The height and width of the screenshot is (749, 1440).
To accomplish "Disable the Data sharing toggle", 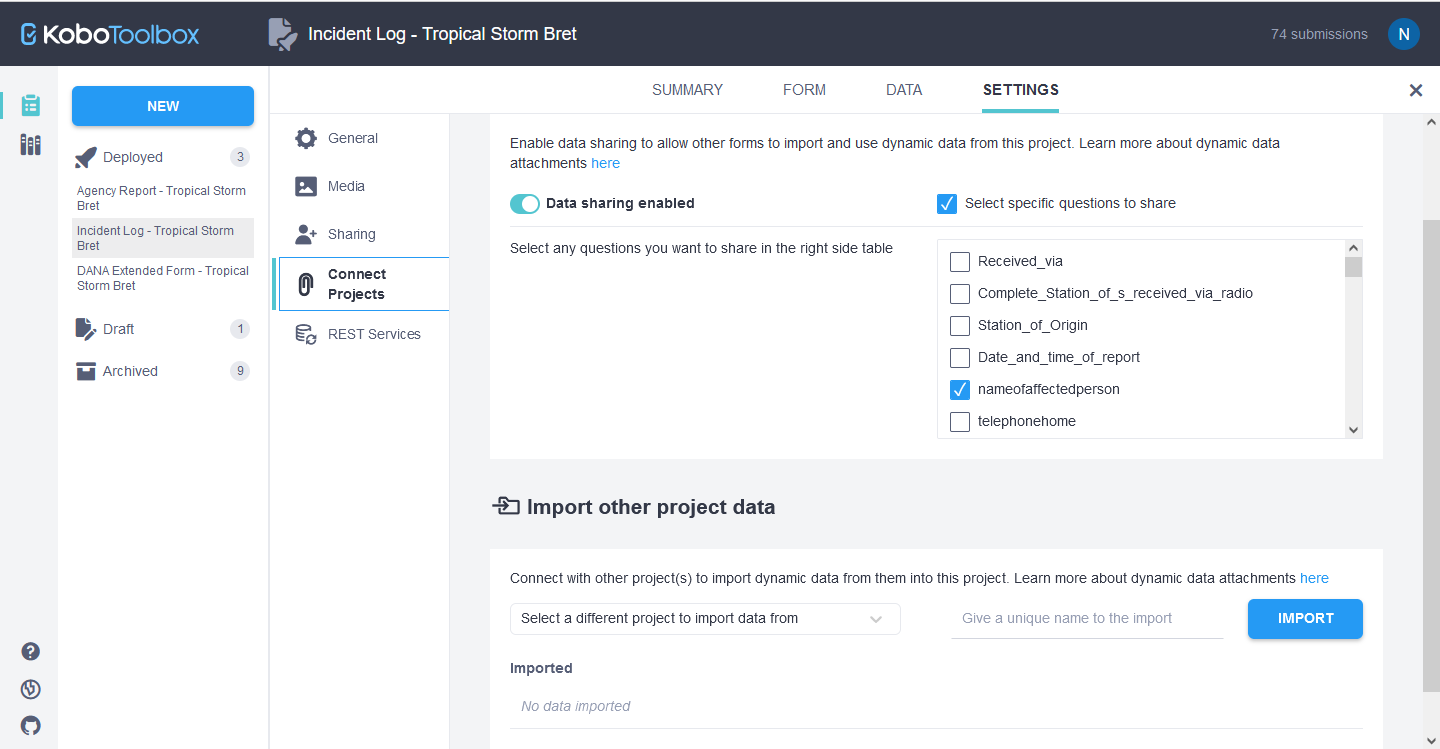I will point(524,203).
